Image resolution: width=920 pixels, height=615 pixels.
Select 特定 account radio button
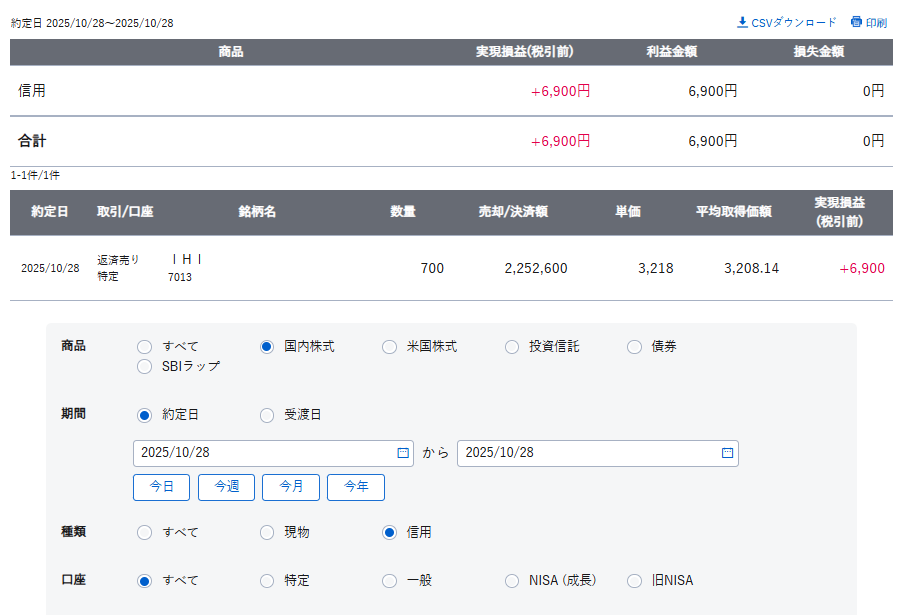pyautogui.click(x=267, y=580)
